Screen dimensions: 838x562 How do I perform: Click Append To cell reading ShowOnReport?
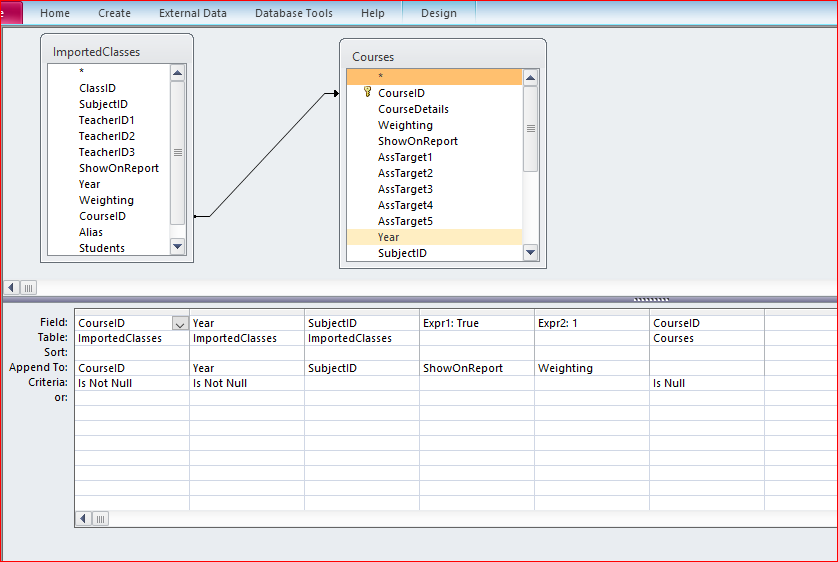click(477, 368)
